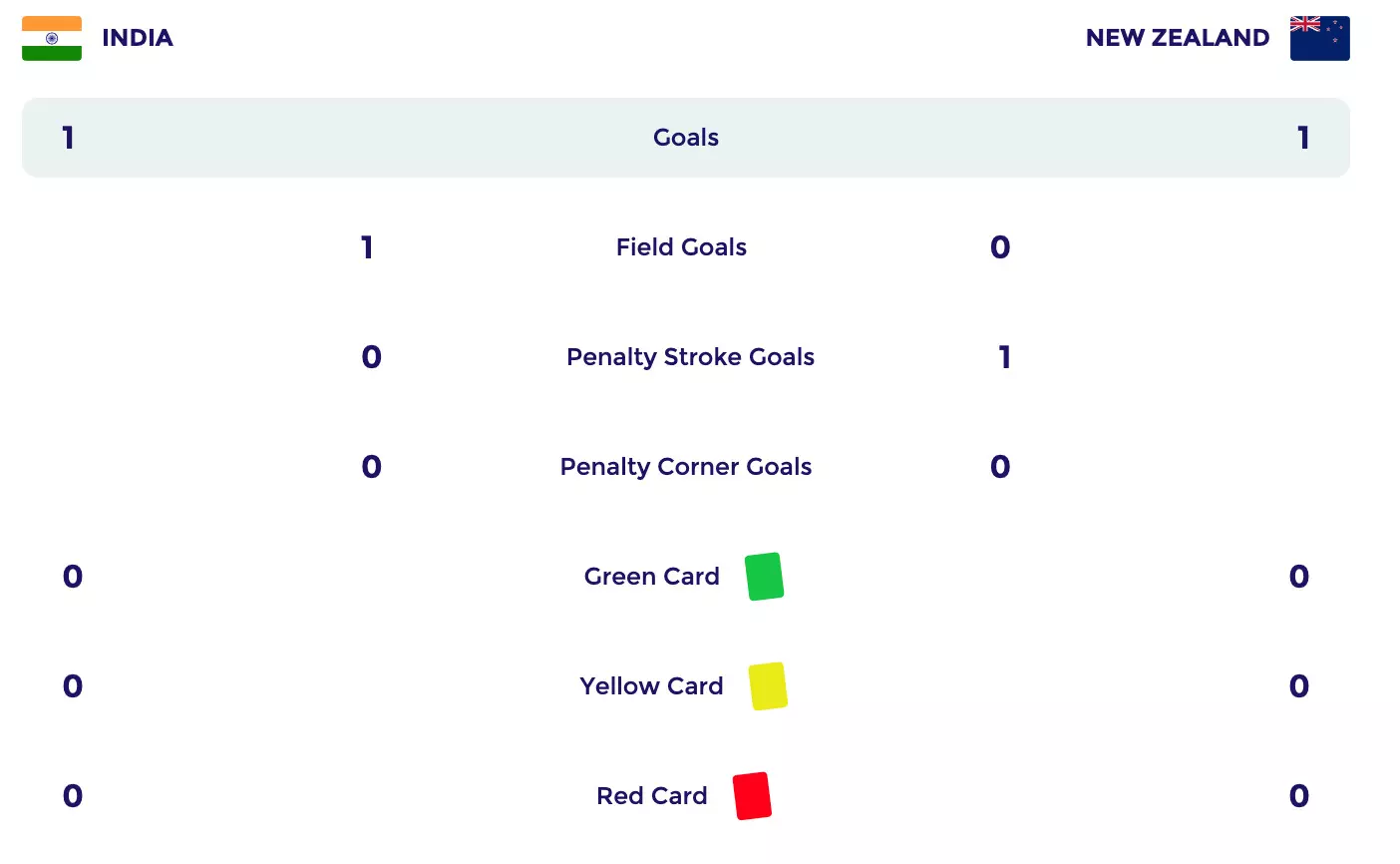Click the Green Card label text
The image size is (1400, 864).
pos(651,577)
